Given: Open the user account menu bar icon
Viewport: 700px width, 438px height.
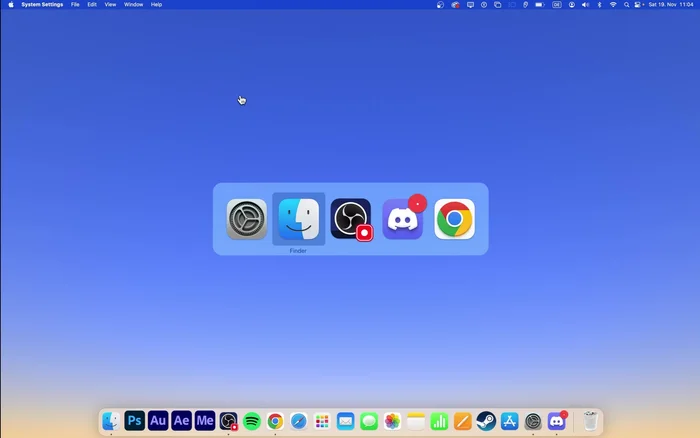Looking at the screenshot, I should [x=571, y=4].
